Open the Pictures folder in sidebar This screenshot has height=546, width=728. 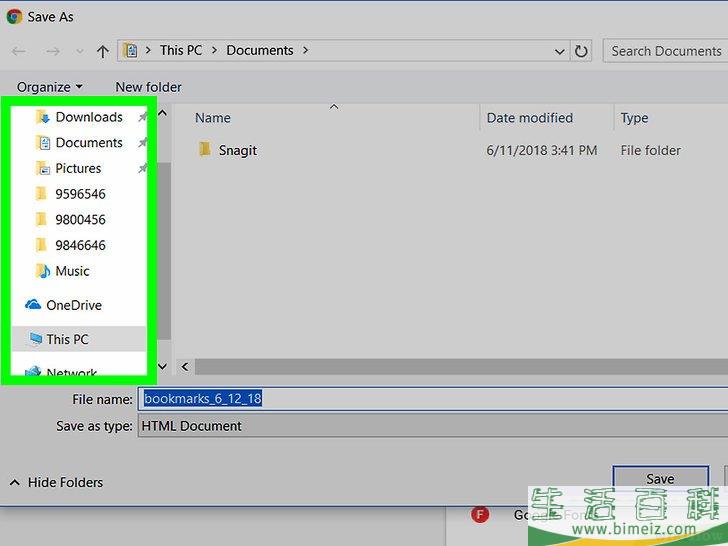pyautogui.click(x=78, y=169)
